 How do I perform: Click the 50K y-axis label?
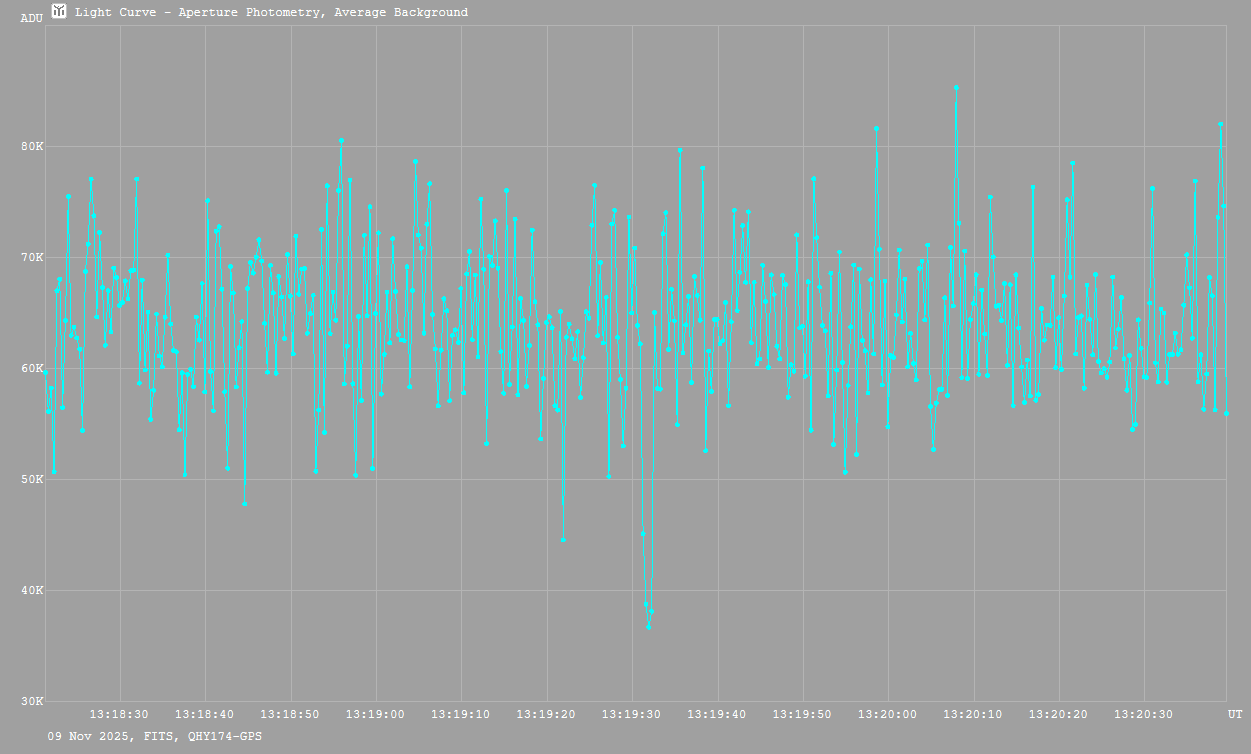32,480
